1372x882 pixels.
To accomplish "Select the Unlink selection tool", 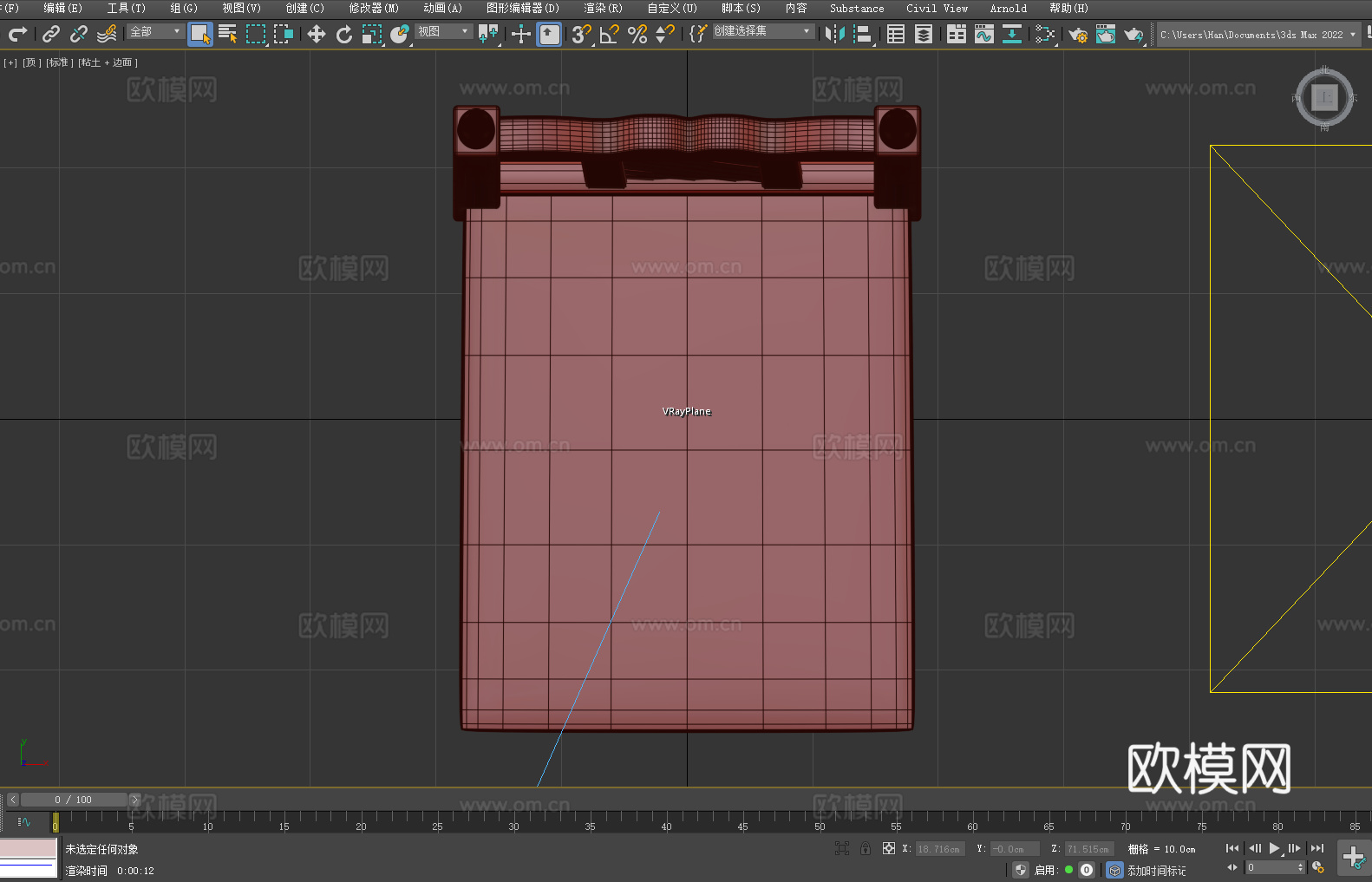I will (x=79, y=34).
